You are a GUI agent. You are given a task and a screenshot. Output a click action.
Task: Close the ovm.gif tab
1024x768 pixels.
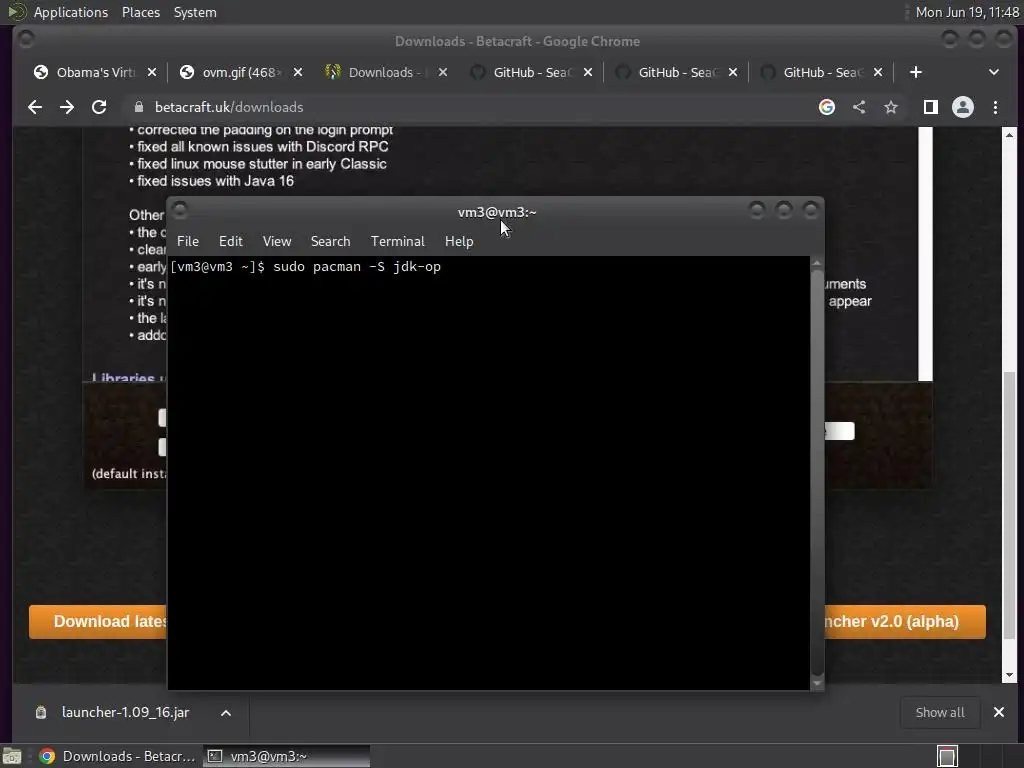[x=298, y=72]
